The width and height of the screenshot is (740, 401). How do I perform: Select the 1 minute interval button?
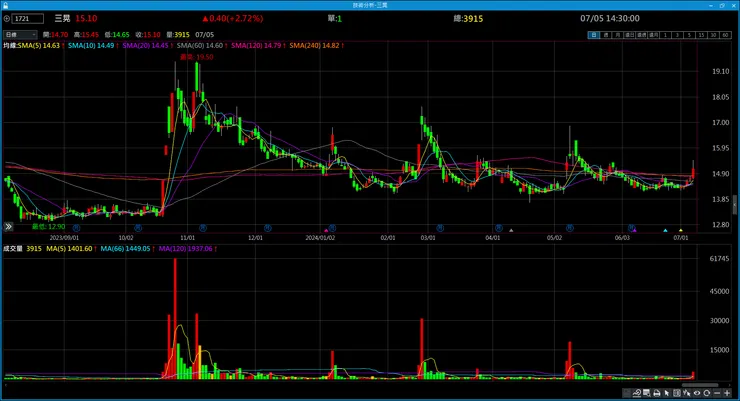point(665,34)
